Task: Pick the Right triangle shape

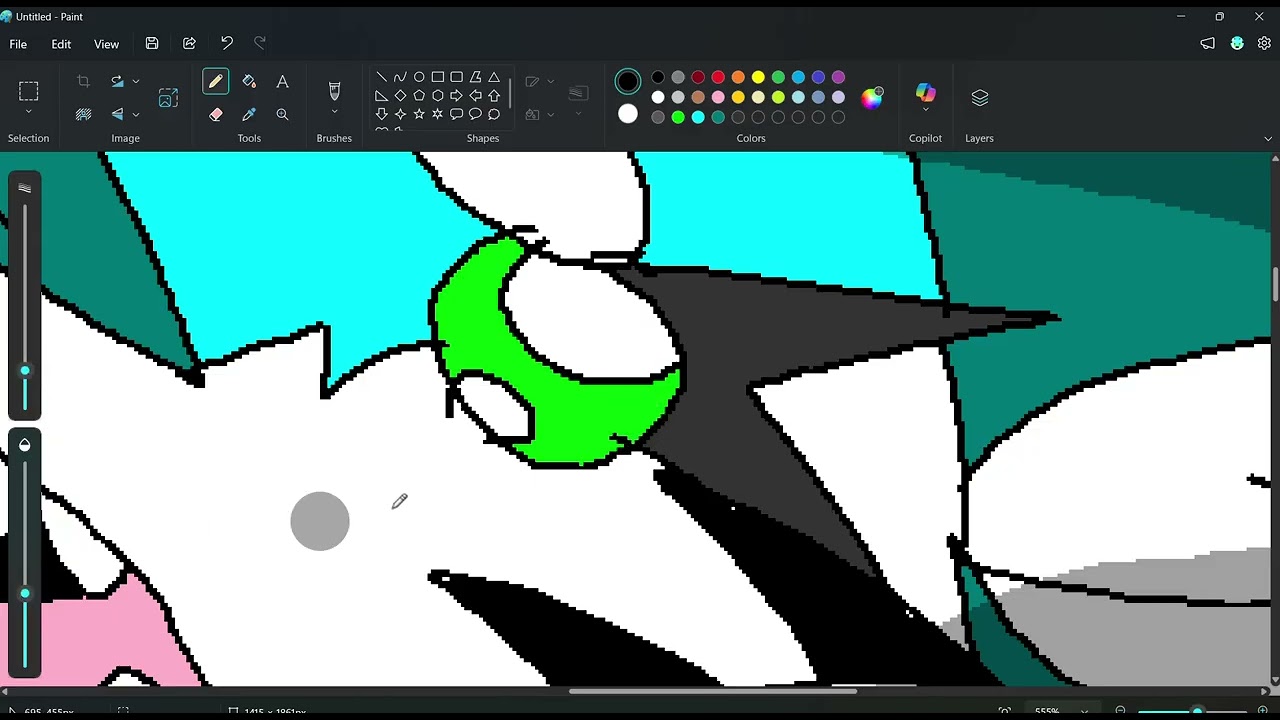Action: (x=381, y=96)
